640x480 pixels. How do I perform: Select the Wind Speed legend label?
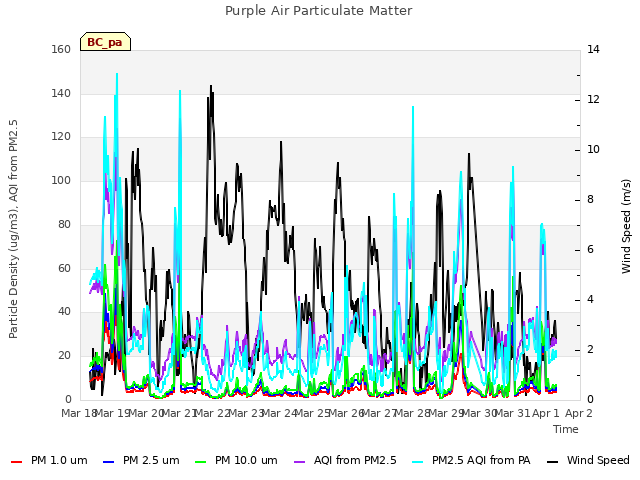click(x=598, y=460)
